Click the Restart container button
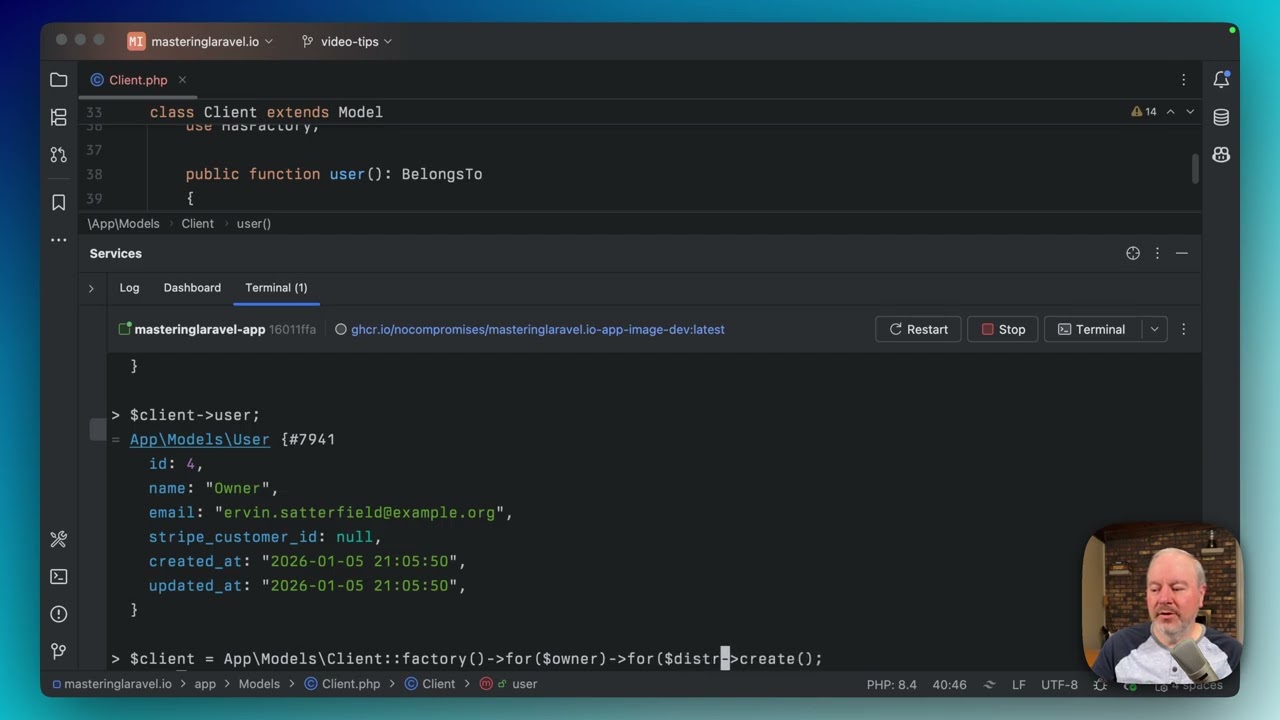This screenshot has height=720, width=1280. [918, 329]
